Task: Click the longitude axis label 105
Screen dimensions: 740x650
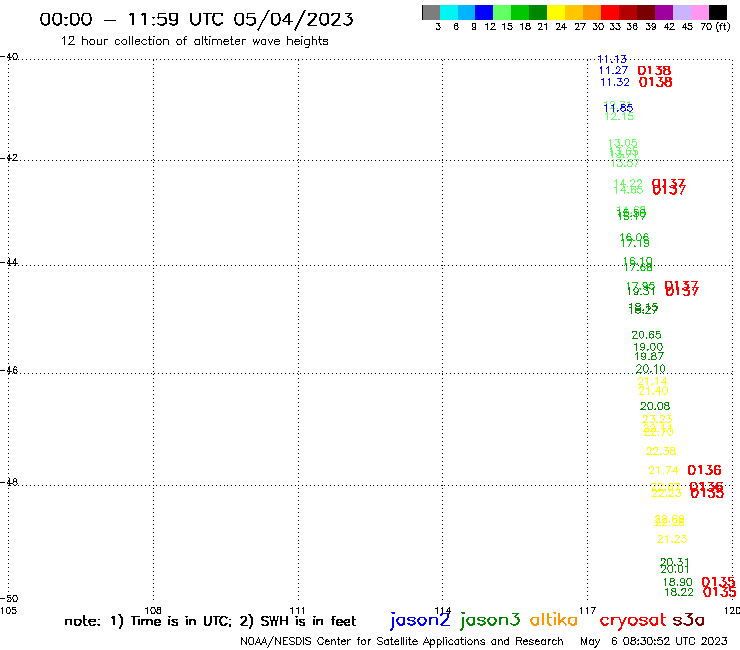Action: 8,610
